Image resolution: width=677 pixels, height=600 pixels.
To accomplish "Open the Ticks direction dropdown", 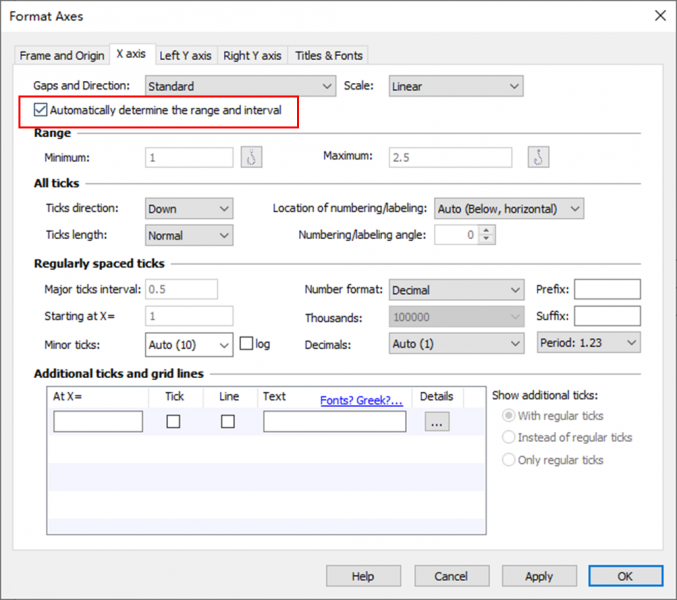I will point(189,209).
